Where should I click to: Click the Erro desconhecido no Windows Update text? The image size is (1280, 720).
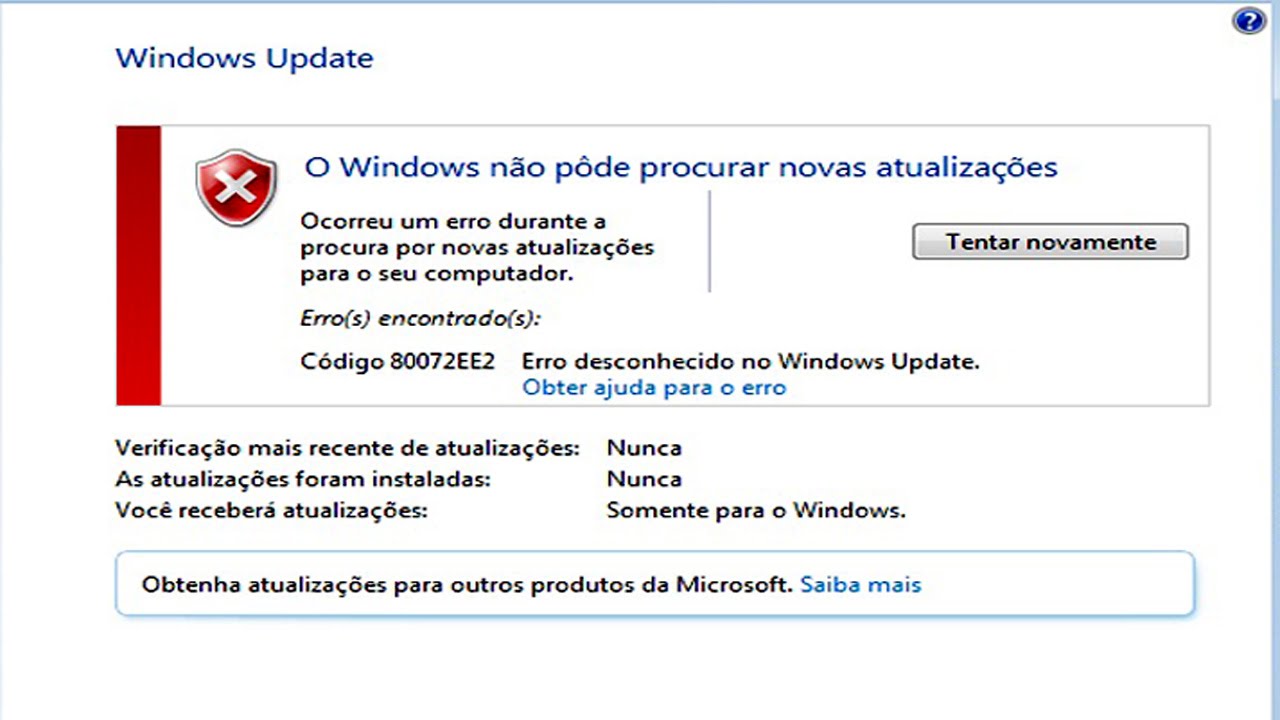[x=750, y=361]
